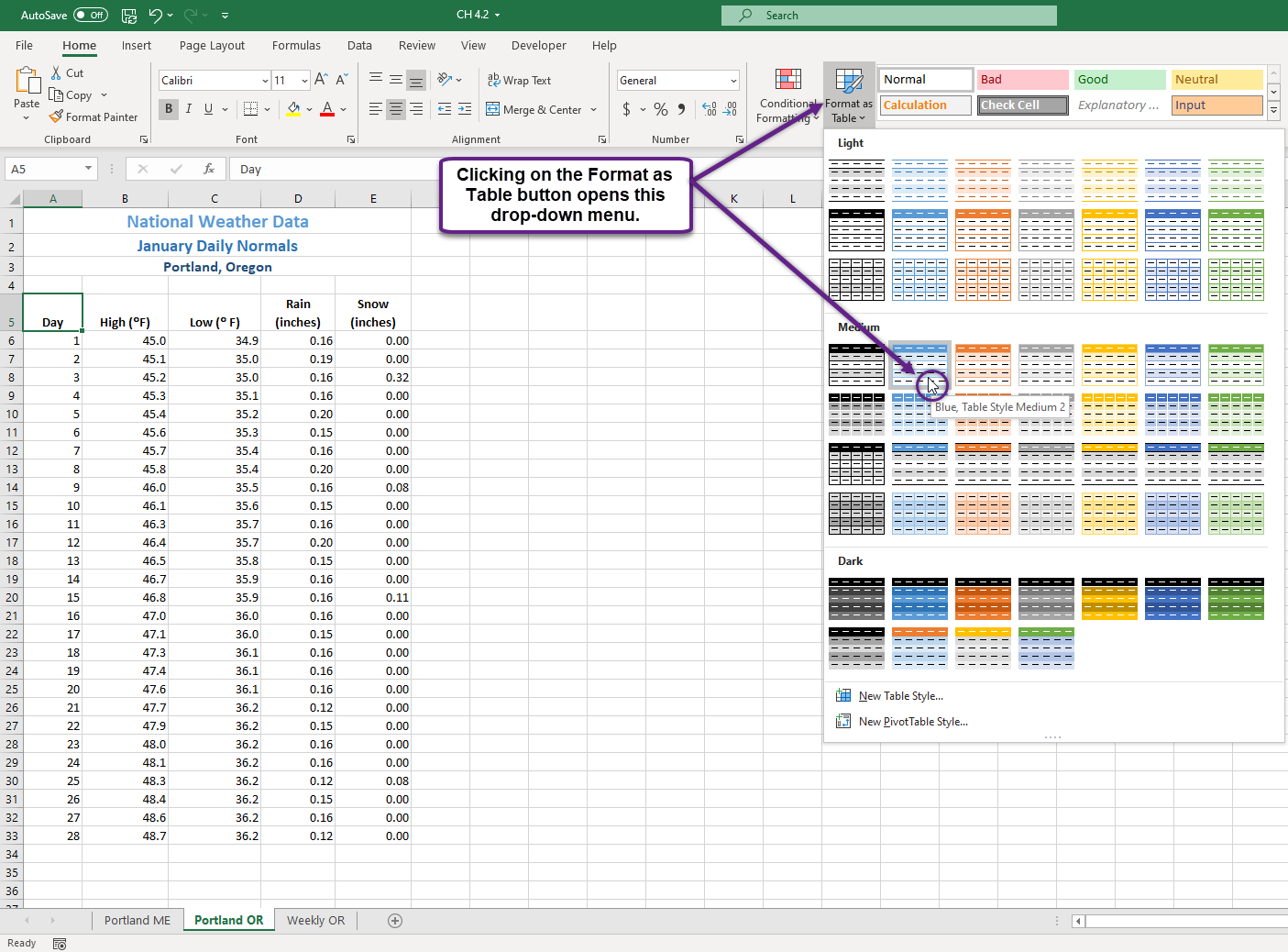Click the macro record status bar icon

point(60,944)
